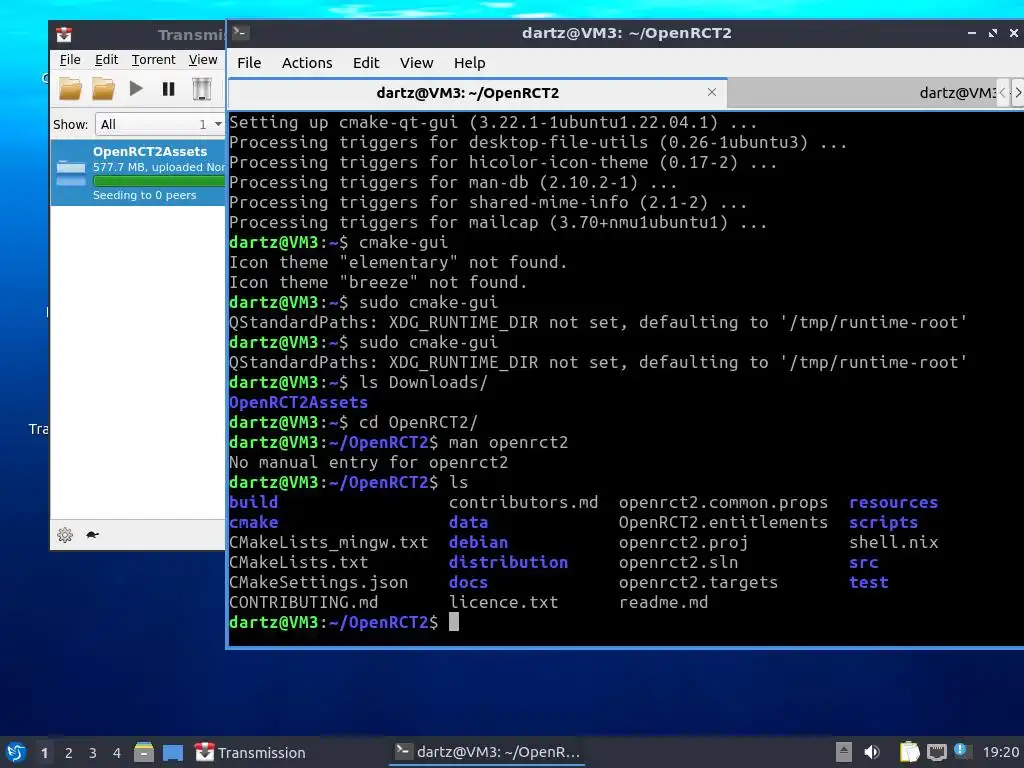Click terminal cursor at last prompt
1024x768 pixels.
(x=454, y=622)
